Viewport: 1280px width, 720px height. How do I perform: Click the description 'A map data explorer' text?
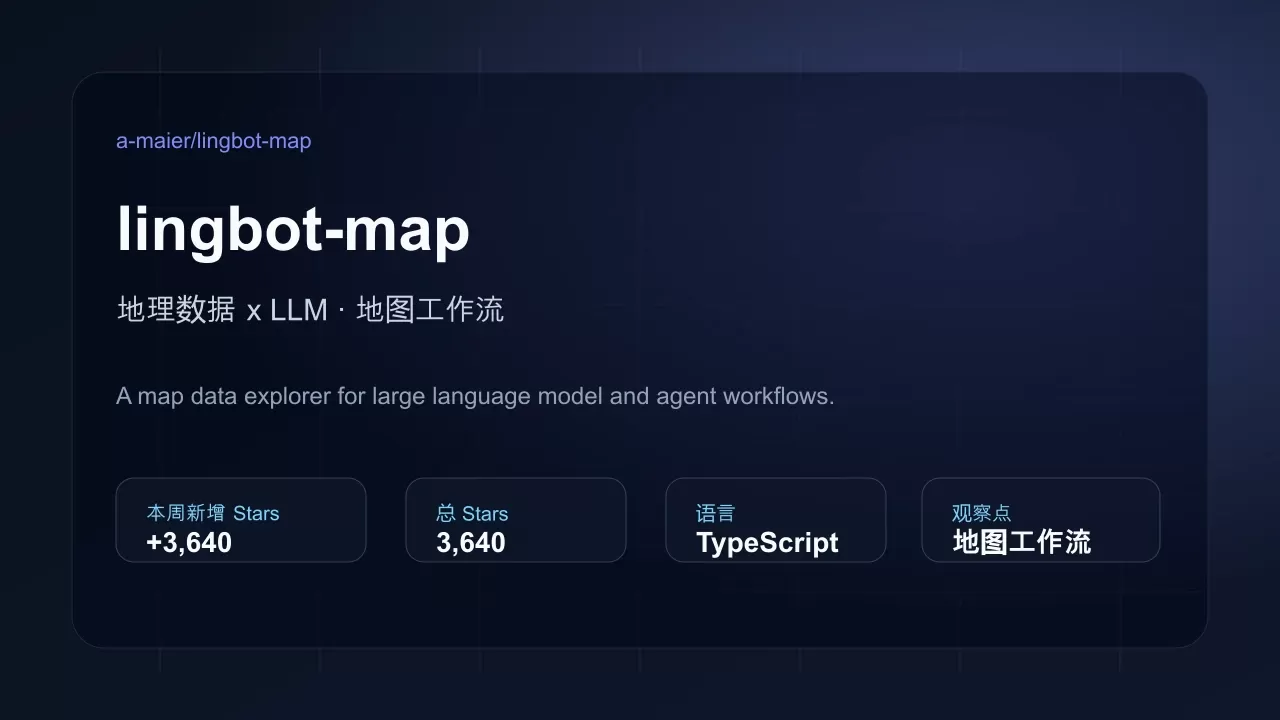point(475,396)
